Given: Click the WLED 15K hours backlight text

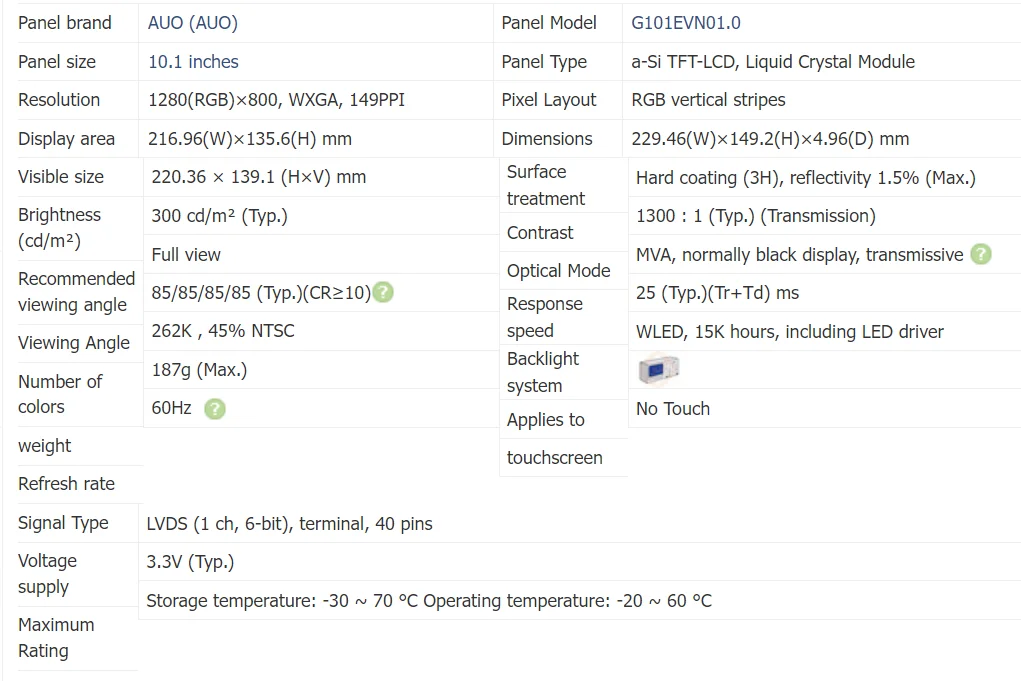Looking at the screenshot, I should point(789,332).
